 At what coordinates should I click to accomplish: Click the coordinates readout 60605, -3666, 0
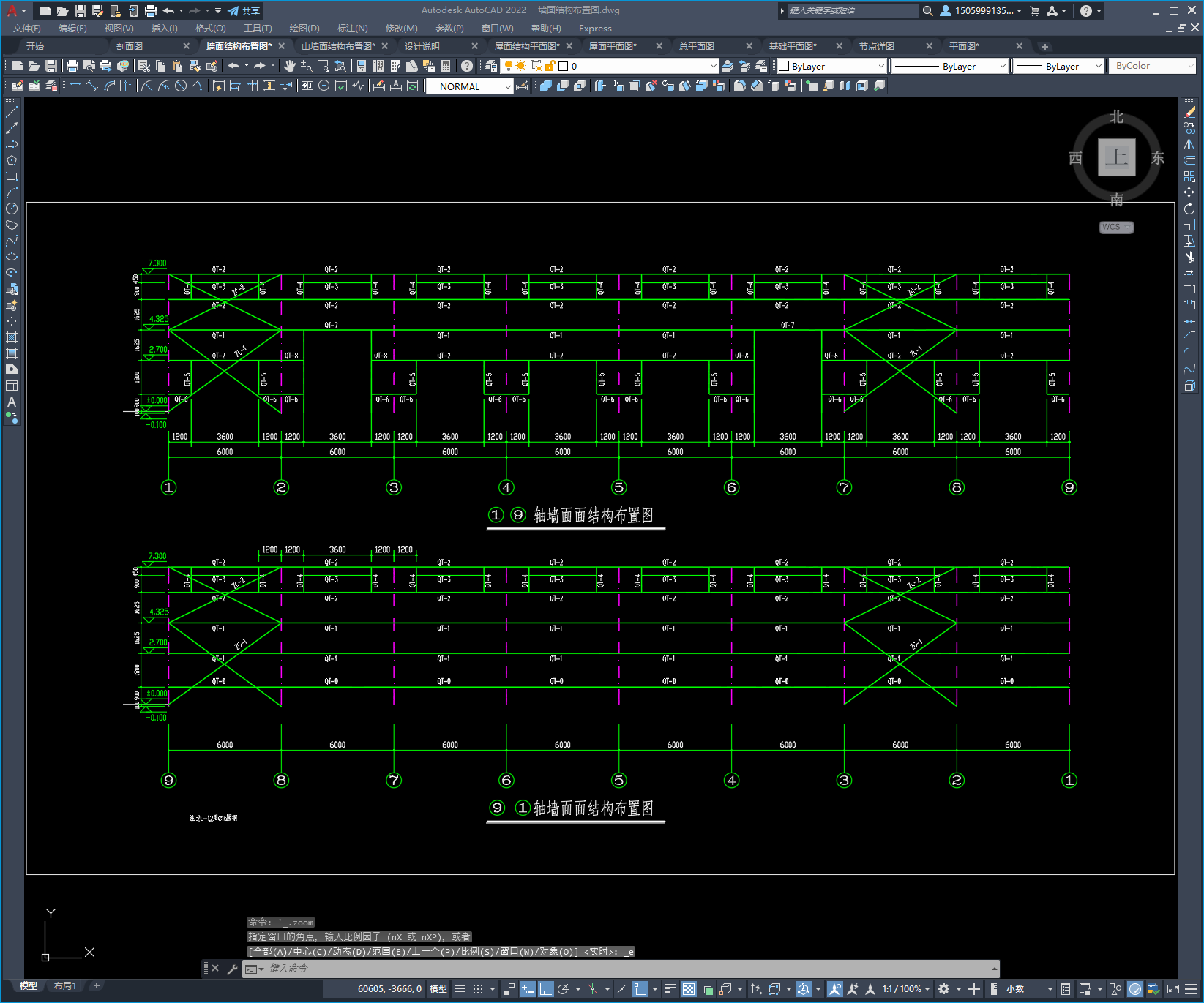pos(389,989)
